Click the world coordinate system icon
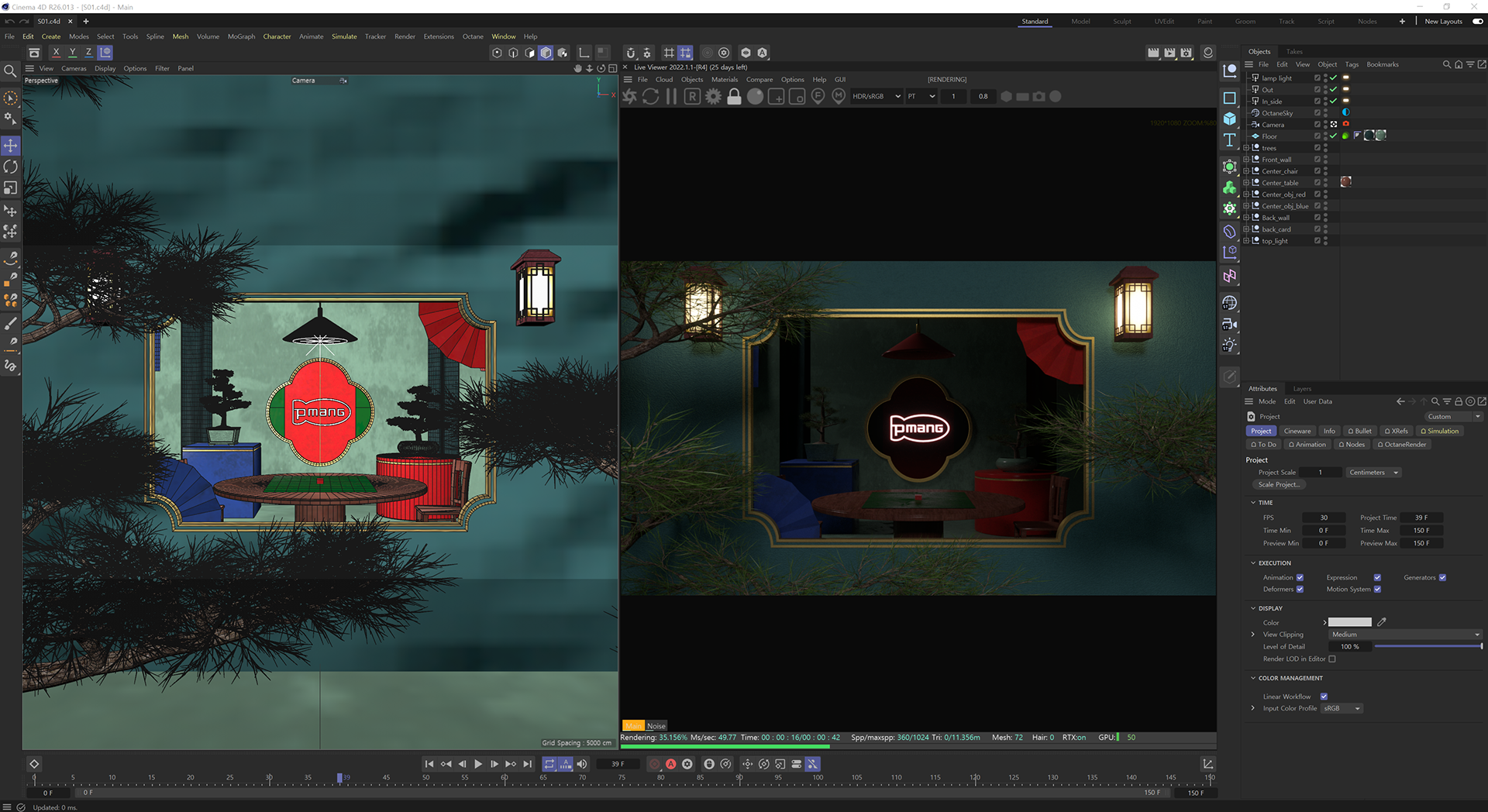1488x812 pixels. (105, 53)
